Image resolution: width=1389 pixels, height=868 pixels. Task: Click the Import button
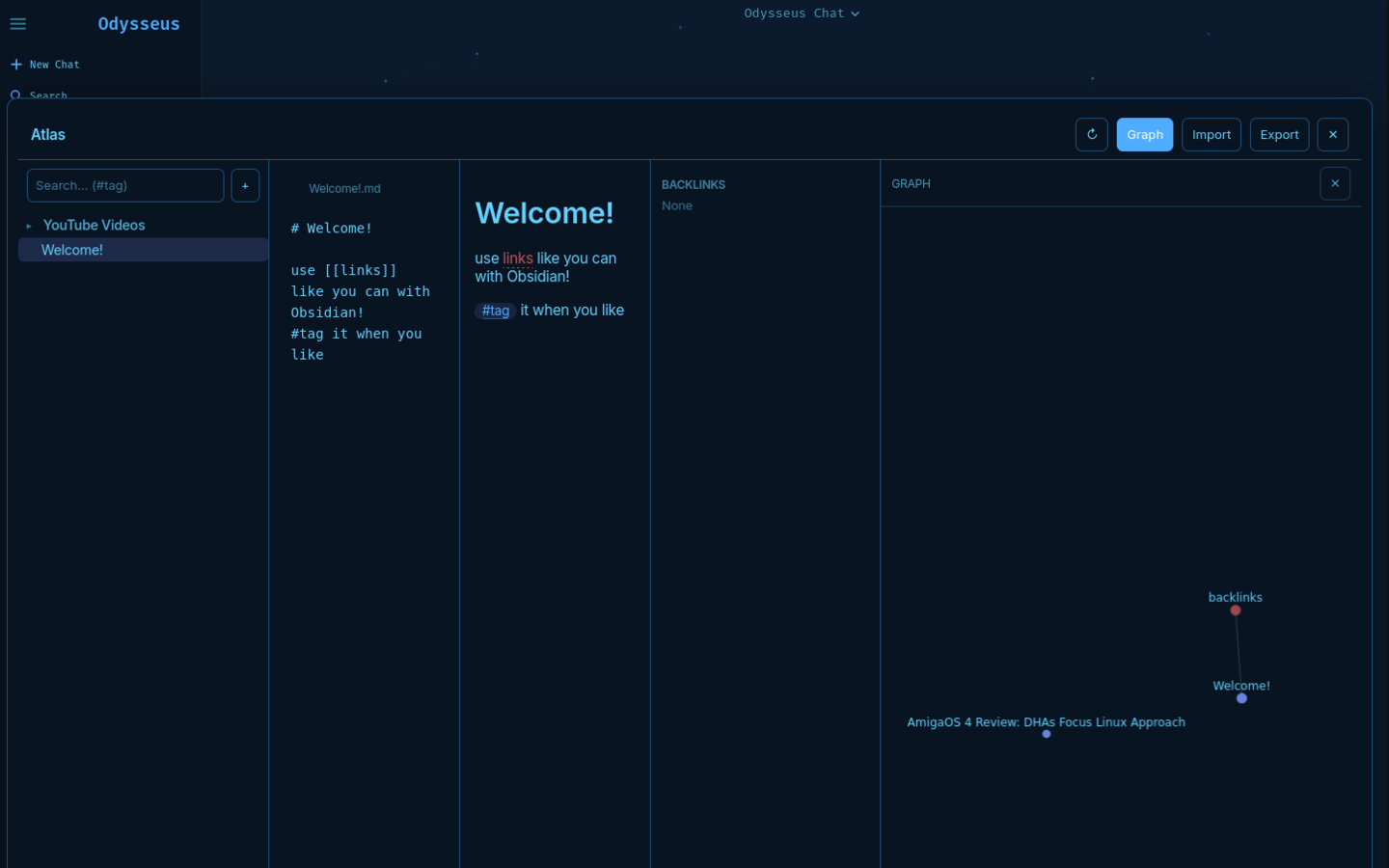click(x=1212, y=135)
